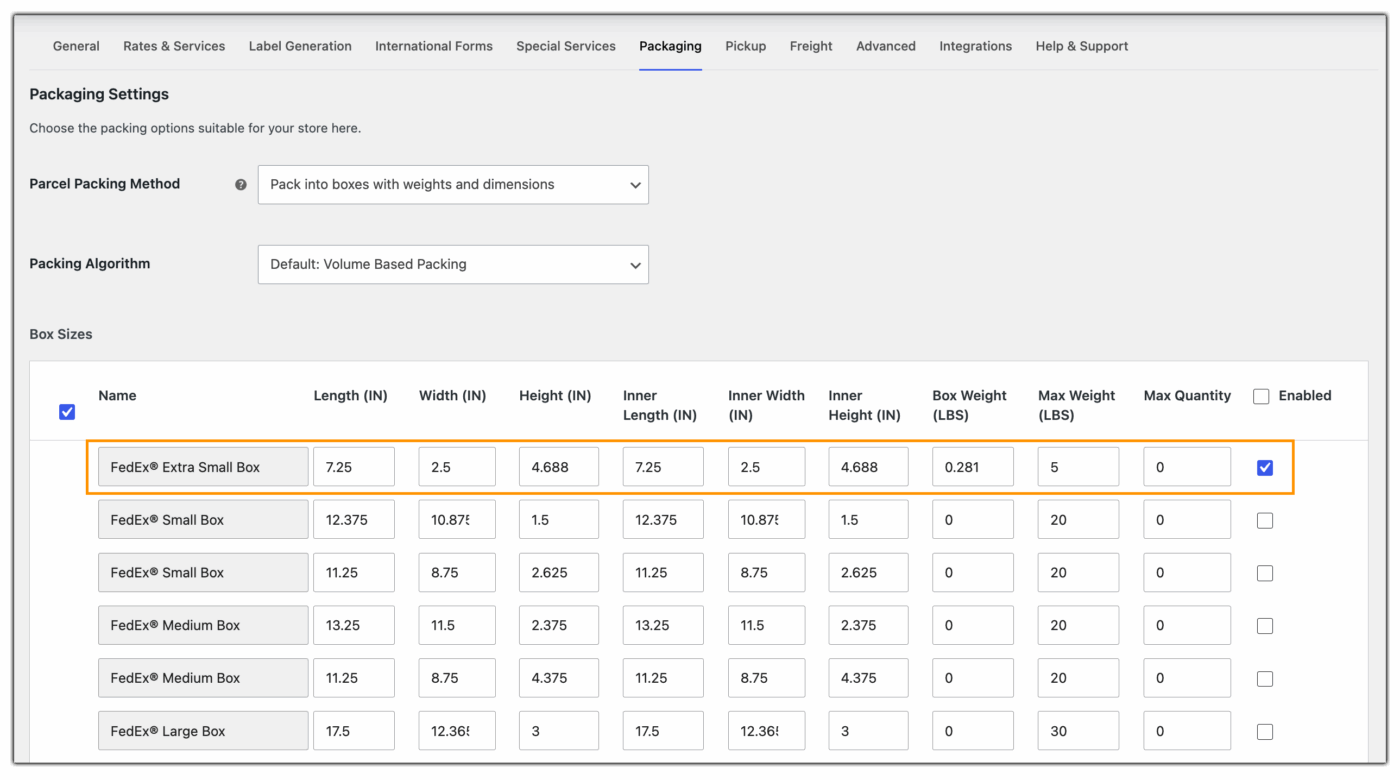Go to the Advanced tab

886,46
